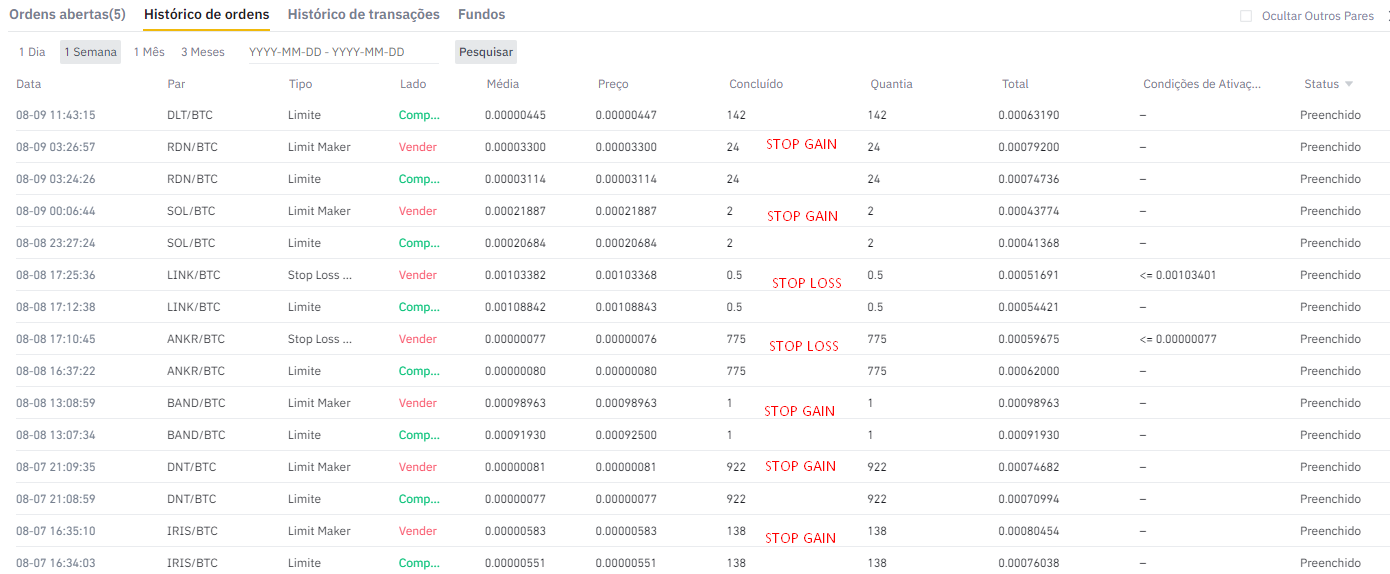Click total 0.00054421
Image resolution: width=1390 pixels, height=574 pixels.
1029,307
